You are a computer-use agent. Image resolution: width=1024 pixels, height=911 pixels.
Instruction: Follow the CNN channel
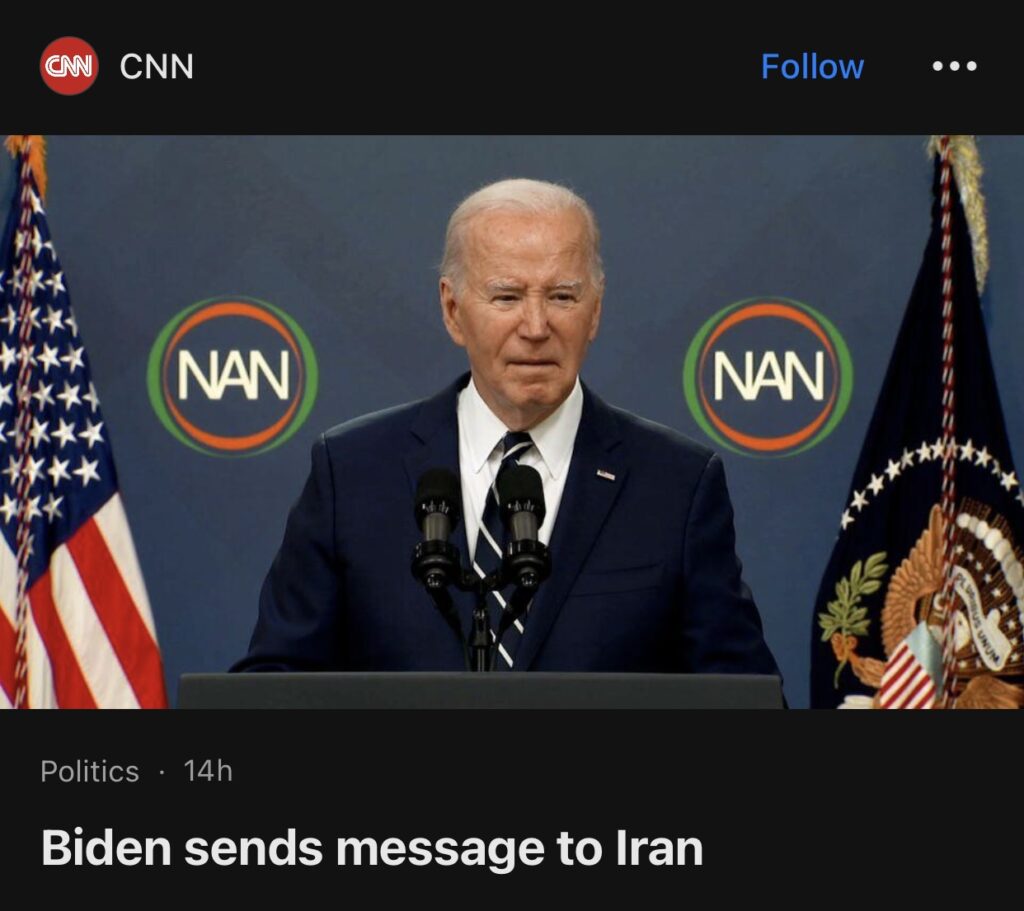tap(812, 67)
